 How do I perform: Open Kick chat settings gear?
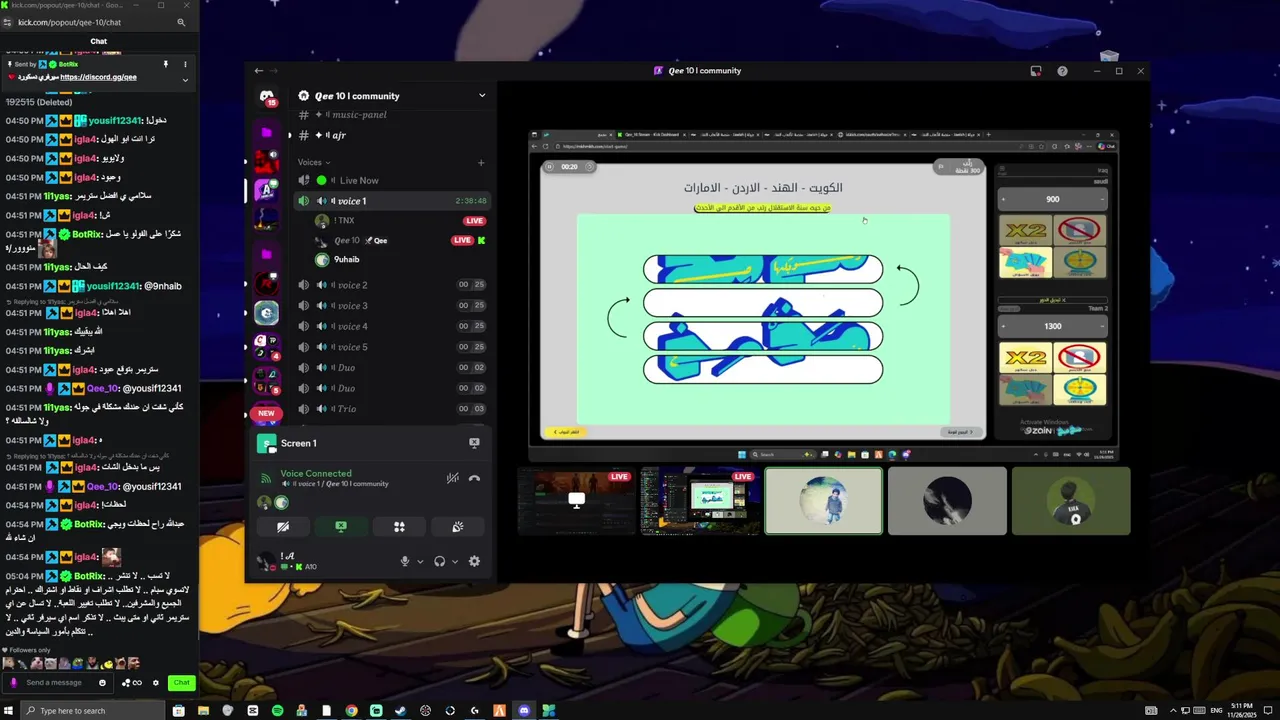155,683
